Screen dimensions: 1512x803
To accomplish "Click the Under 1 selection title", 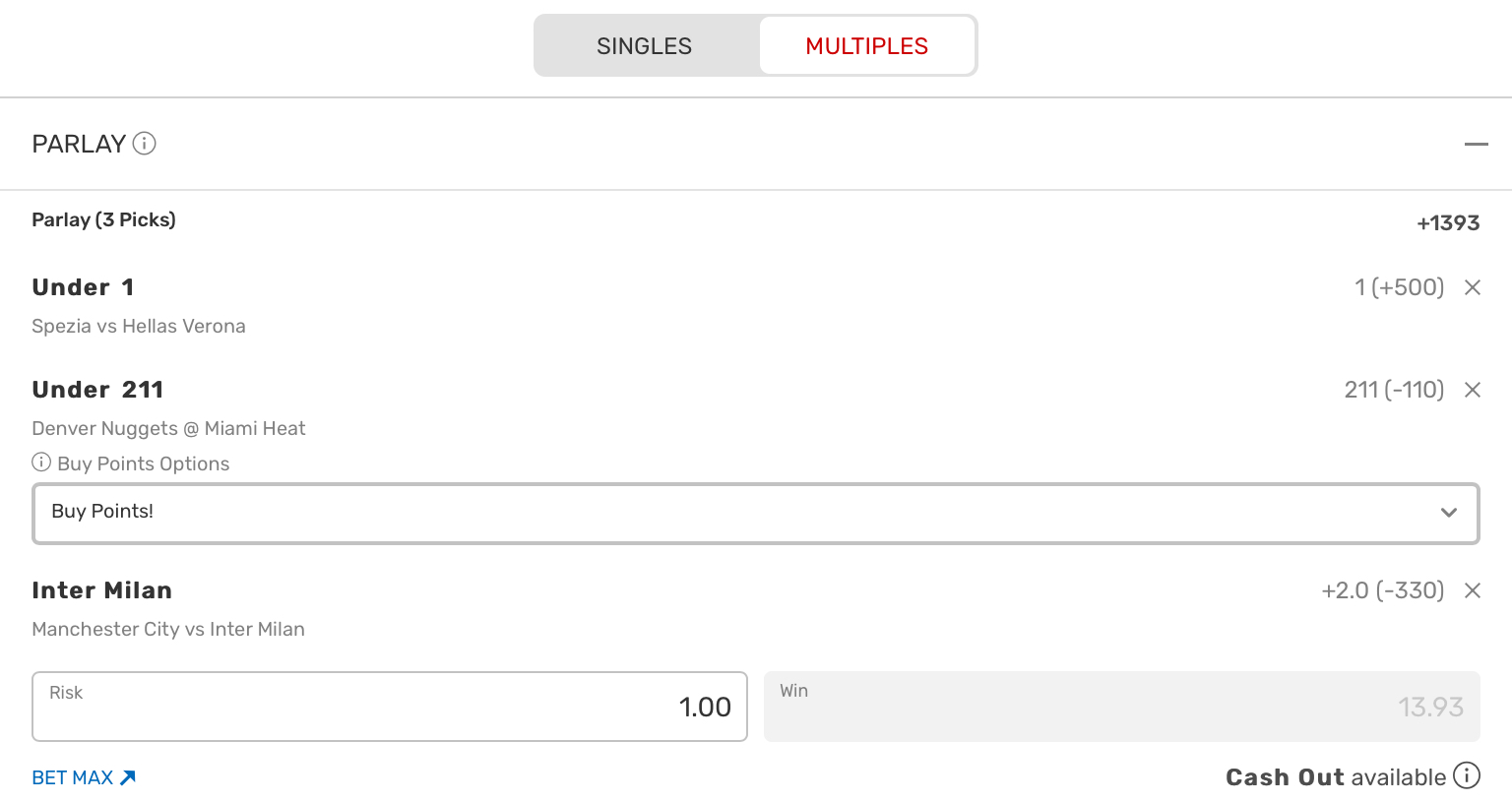I will [x=83, y=287].
